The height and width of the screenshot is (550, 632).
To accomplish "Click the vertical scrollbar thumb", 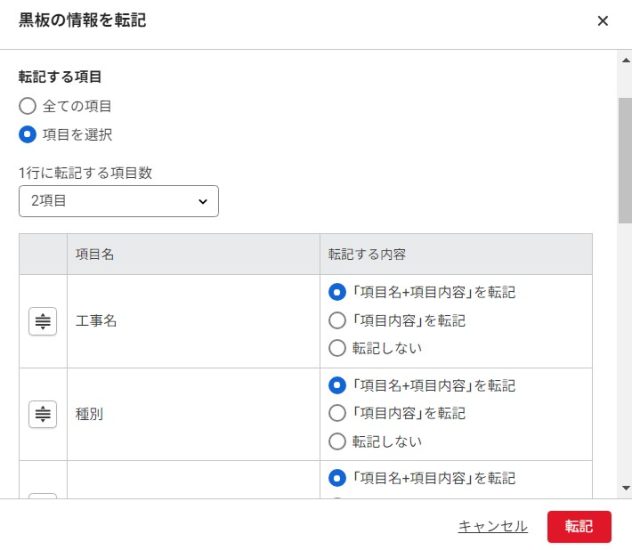I will pos(626,160).
